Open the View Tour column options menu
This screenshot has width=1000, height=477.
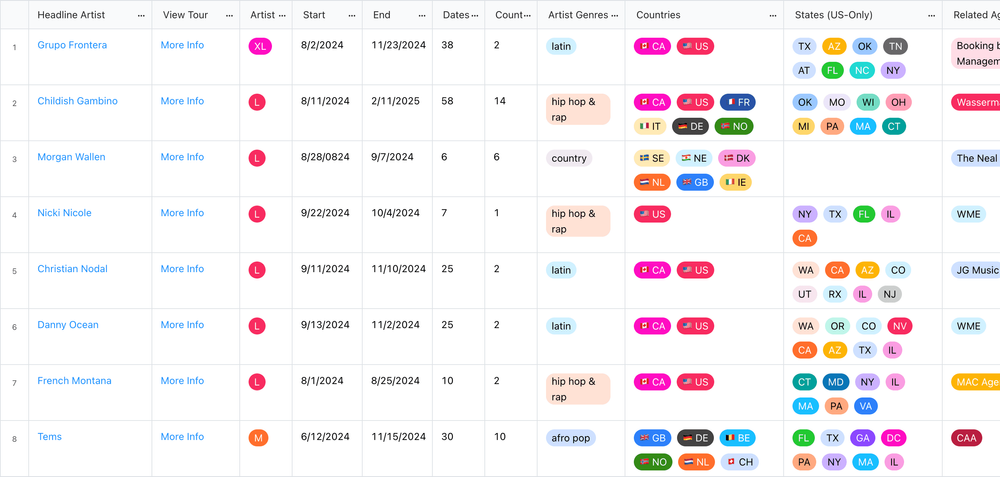230,15
